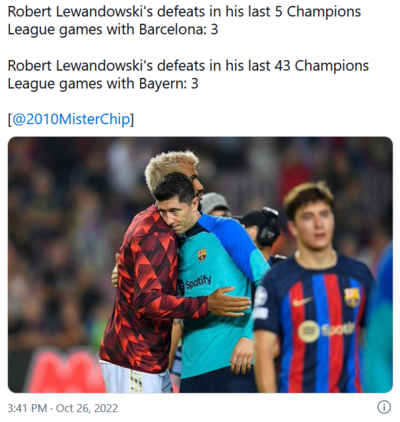The height and width of the screenshot is (422, 400).
Task: Click the face of the striped-jersey player
Action: (x=312, y=227)
